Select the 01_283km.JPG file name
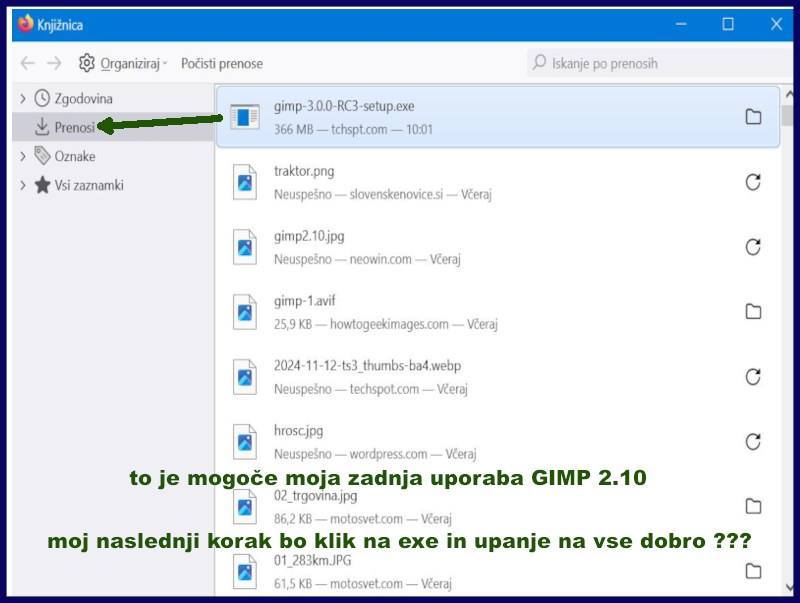800x603 pixels. [312, 560]
